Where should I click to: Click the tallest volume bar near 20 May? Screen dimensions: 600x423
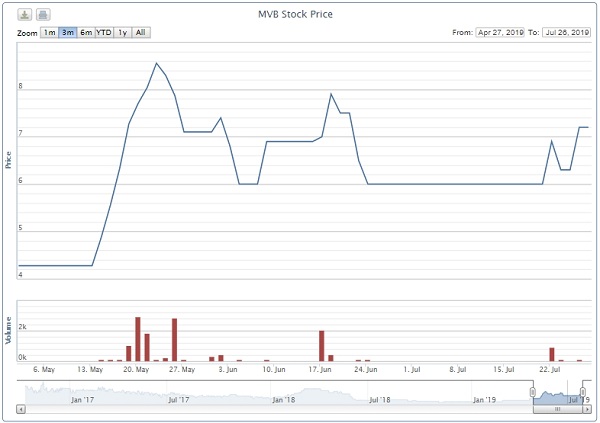[x=137, y=339]
